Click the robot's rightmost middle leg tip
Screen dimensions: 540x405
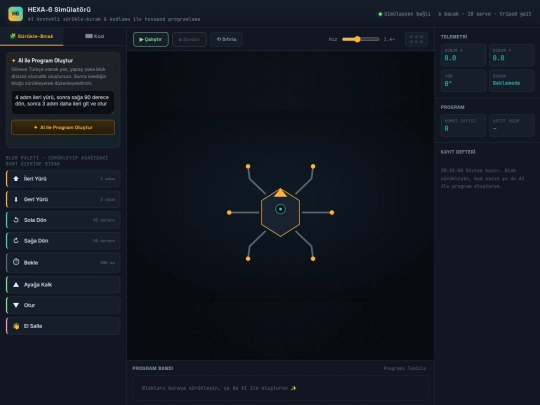click(332, 212)
